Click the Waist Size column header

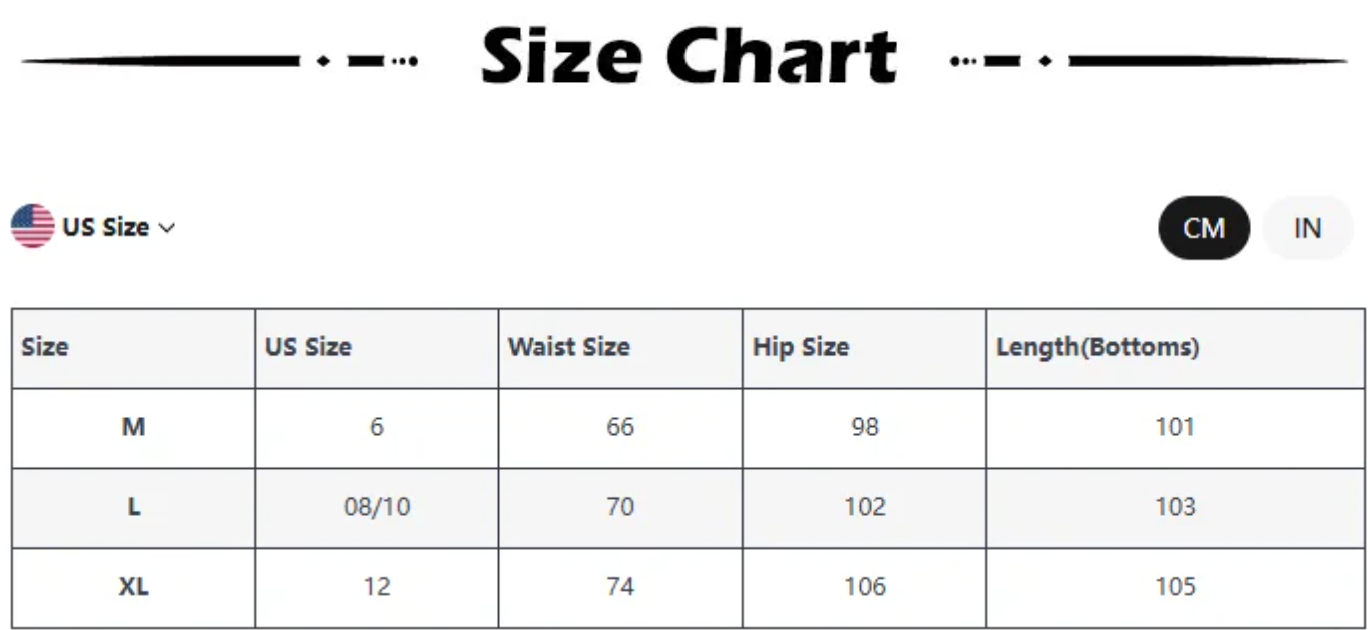pos(569,347)
